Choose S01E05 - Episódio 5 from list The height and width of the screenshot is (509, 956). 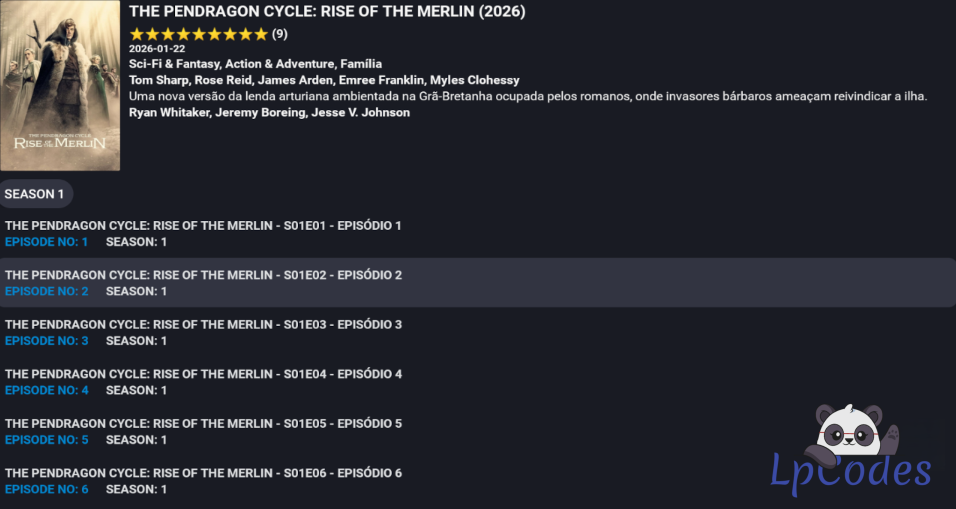point(203,424)
